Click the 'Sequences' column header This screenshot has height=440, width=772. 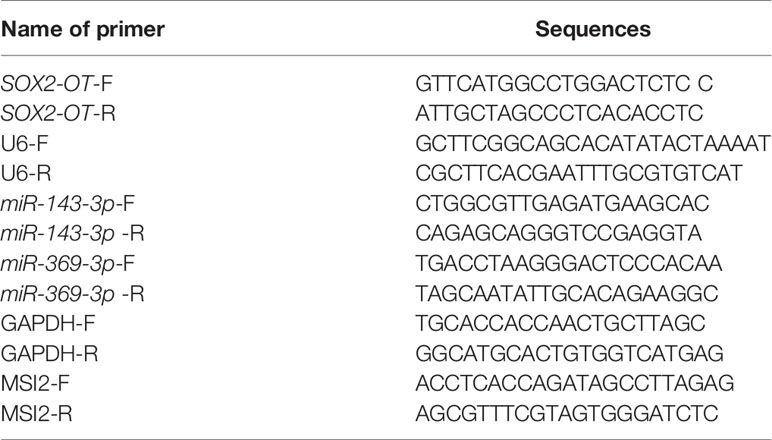(593, 30)
